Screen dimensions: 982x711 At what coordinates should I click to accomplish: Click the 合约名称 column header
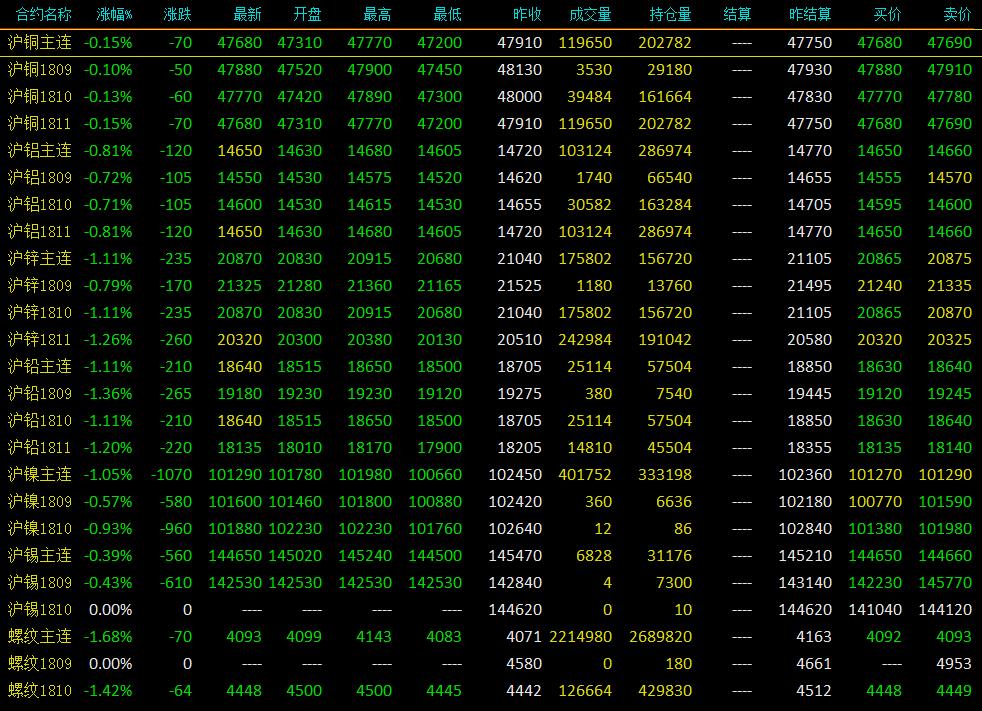43,14
